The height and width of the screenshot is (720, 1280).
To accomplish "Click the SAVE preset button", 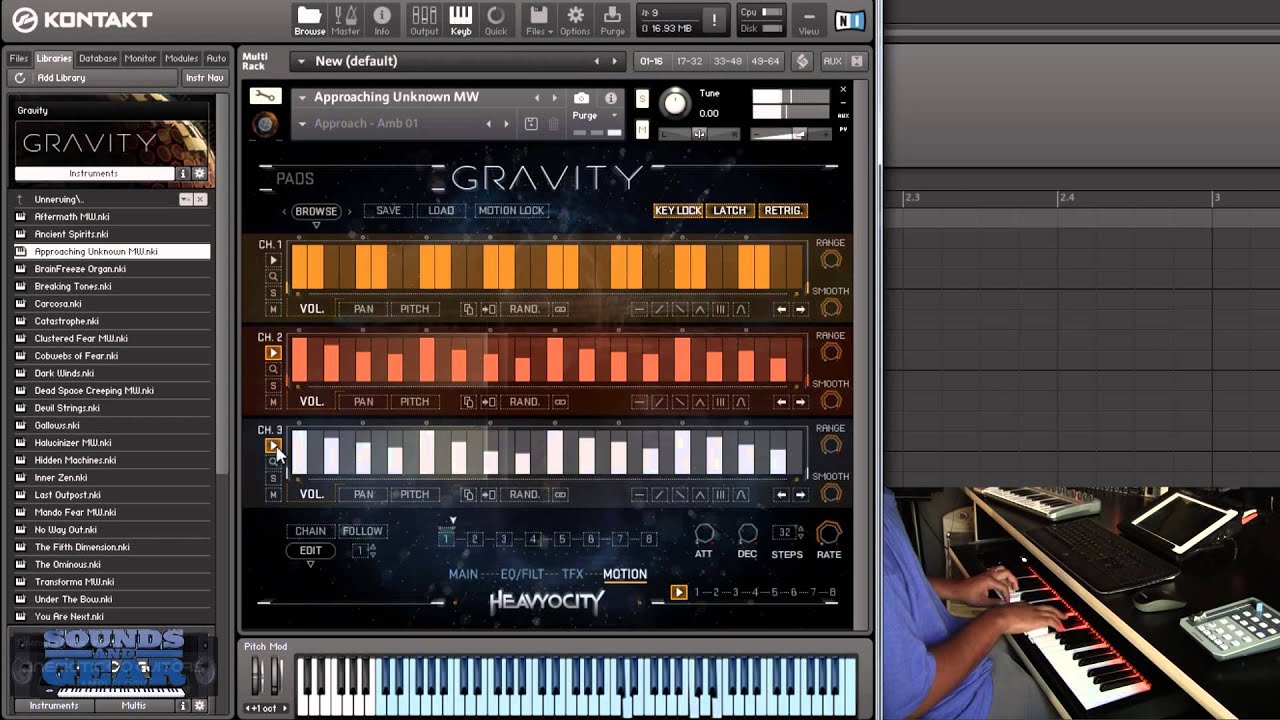I will click(x=388, y=211).
